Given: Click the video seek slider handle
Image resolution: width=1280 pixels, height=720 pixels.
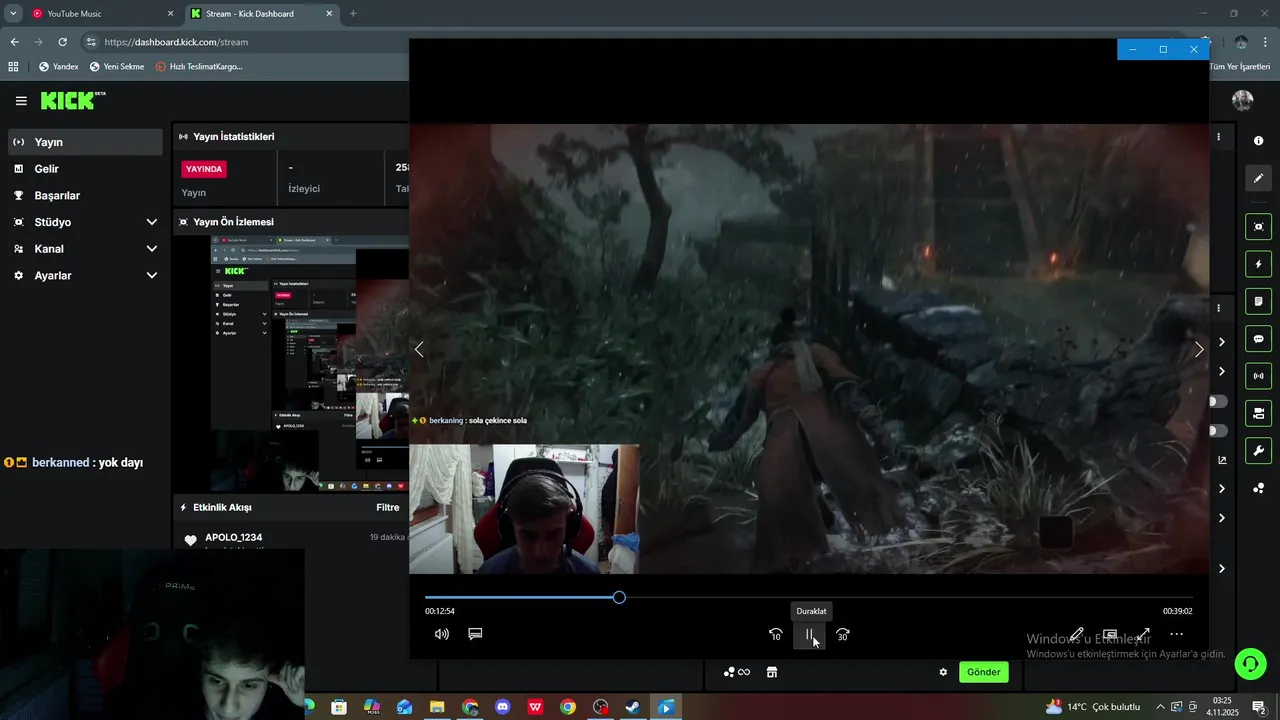Looking at the screenshot, I should coord(619,597).
